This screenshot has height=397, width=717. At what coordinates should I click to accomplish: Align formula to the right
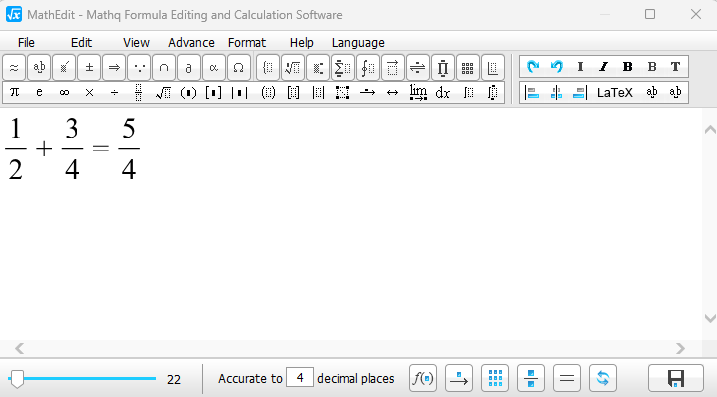point(580,93)
